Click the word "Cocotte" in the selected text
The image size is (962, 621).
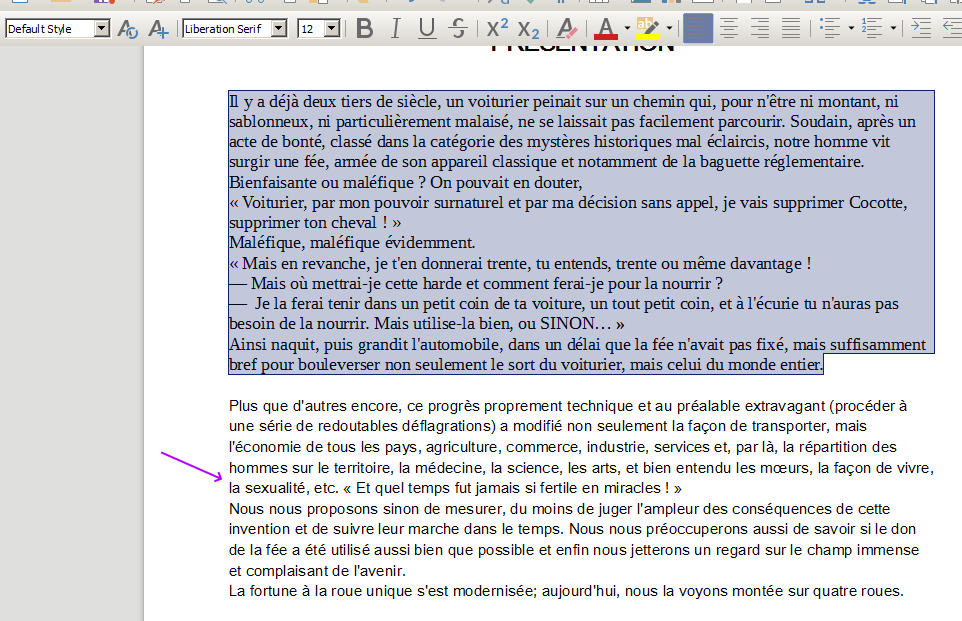[x=876, y=202]
